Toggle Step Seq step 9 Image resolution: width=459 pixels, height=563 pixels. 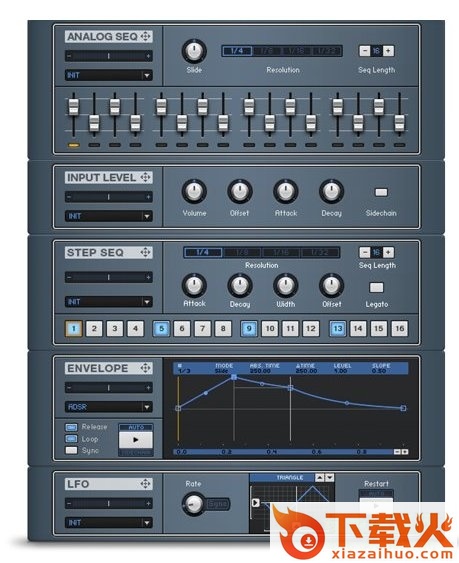point(249,329)
